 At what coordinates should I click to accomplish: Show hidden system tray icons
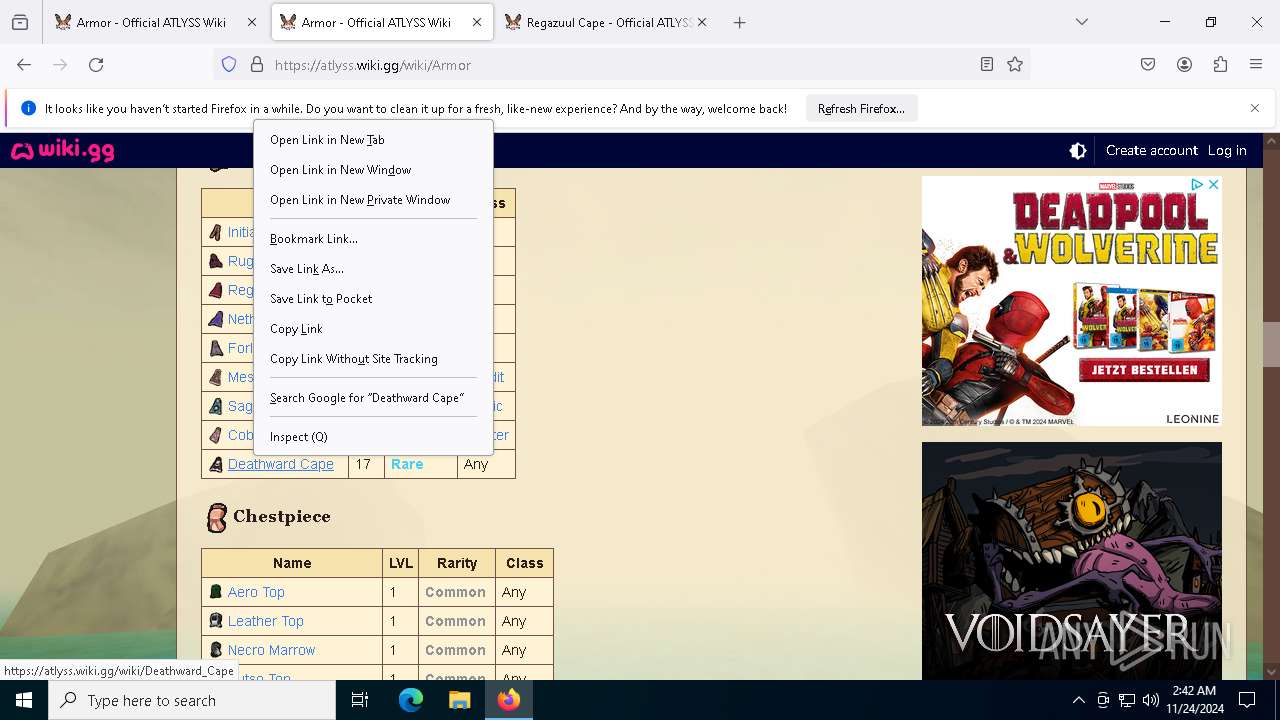1078,700
